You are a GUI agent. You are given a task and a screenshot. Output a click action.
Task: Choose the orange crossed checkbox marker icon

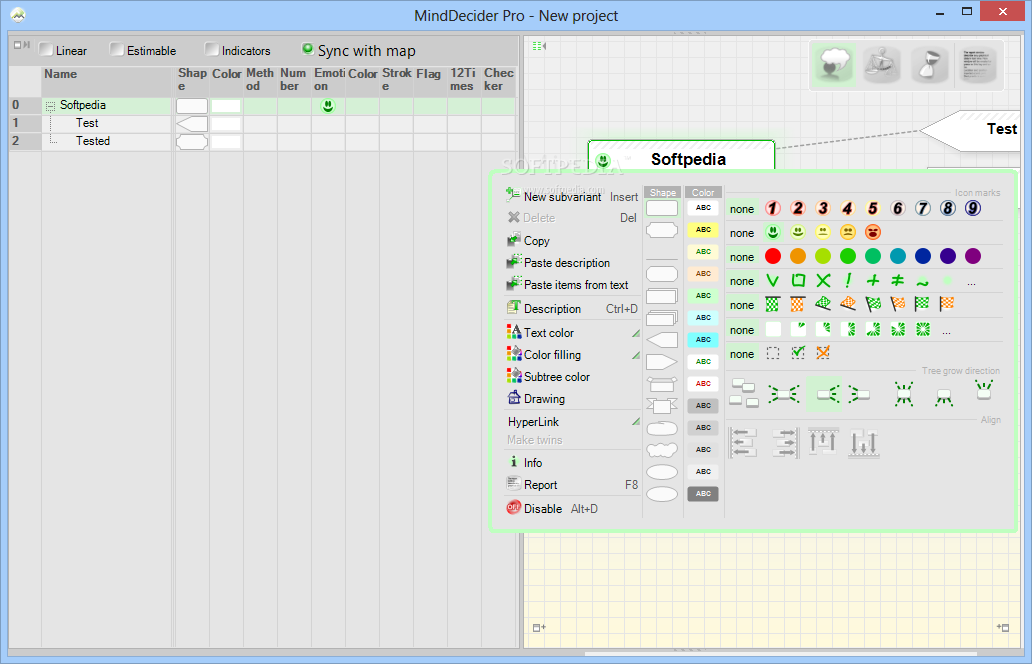point(823,353)
